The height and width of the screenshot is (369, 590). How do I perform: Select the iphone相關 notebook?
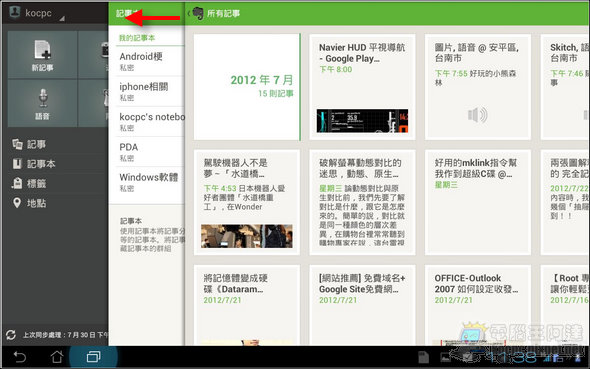tap(150, 91)
